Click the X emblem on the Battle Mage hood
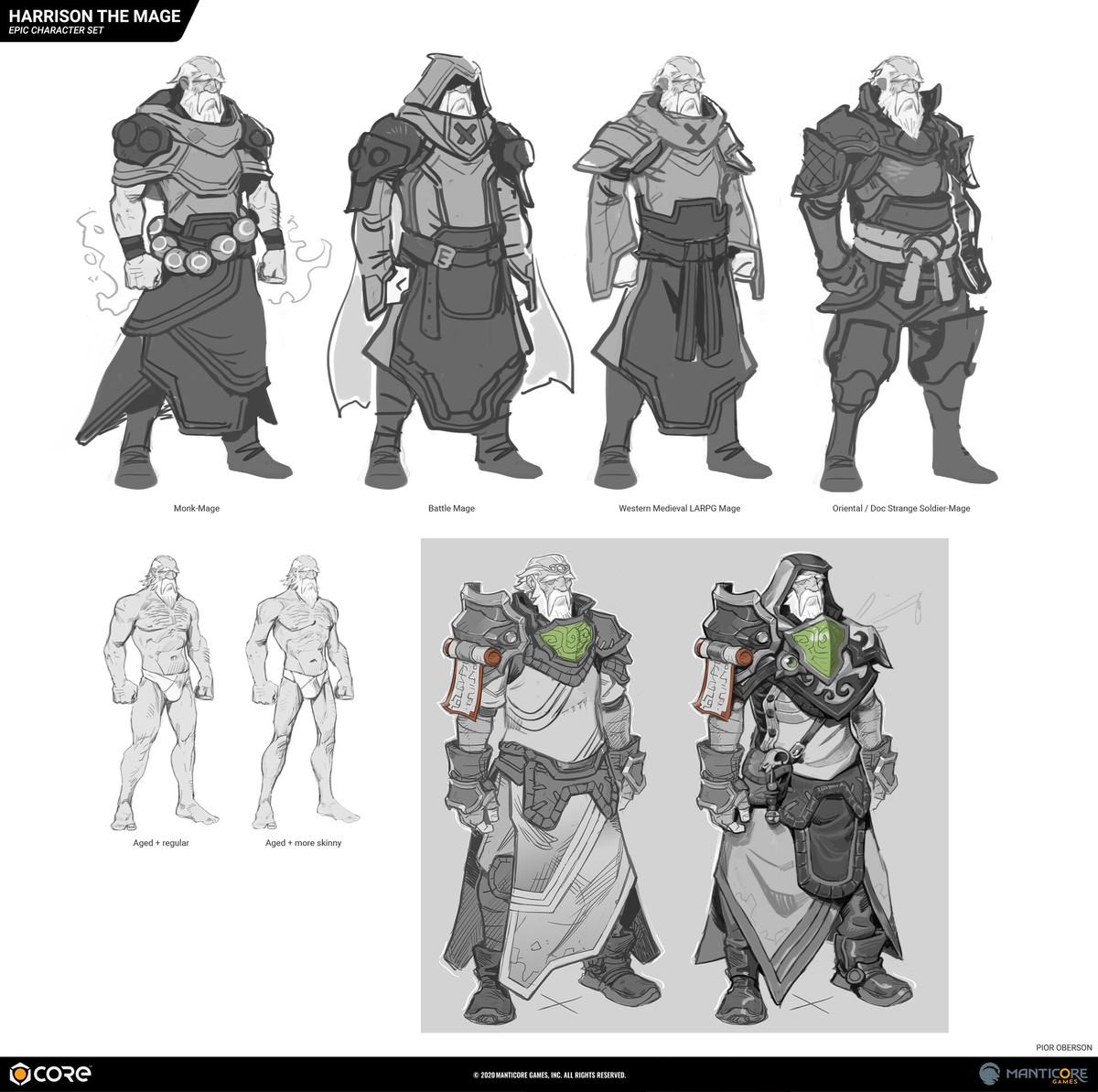 [466, 136]
